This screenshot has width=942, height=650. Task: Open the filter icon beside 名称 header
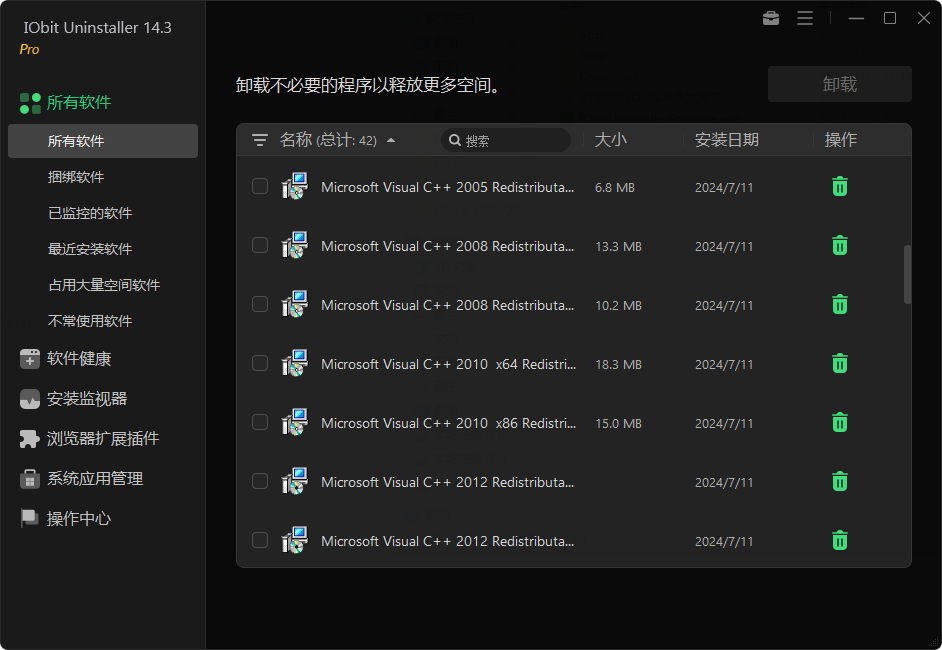pos(259,140)
